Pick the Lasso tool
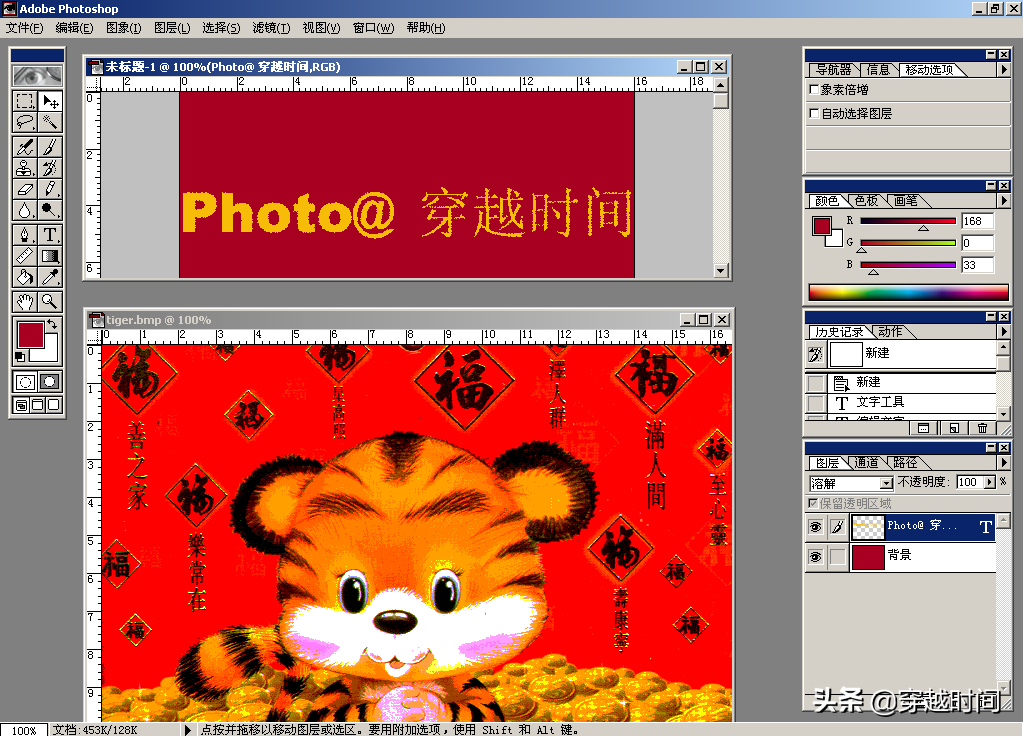Image resolution: width=1023 pixels, height=736 pixels. (25, 122)
